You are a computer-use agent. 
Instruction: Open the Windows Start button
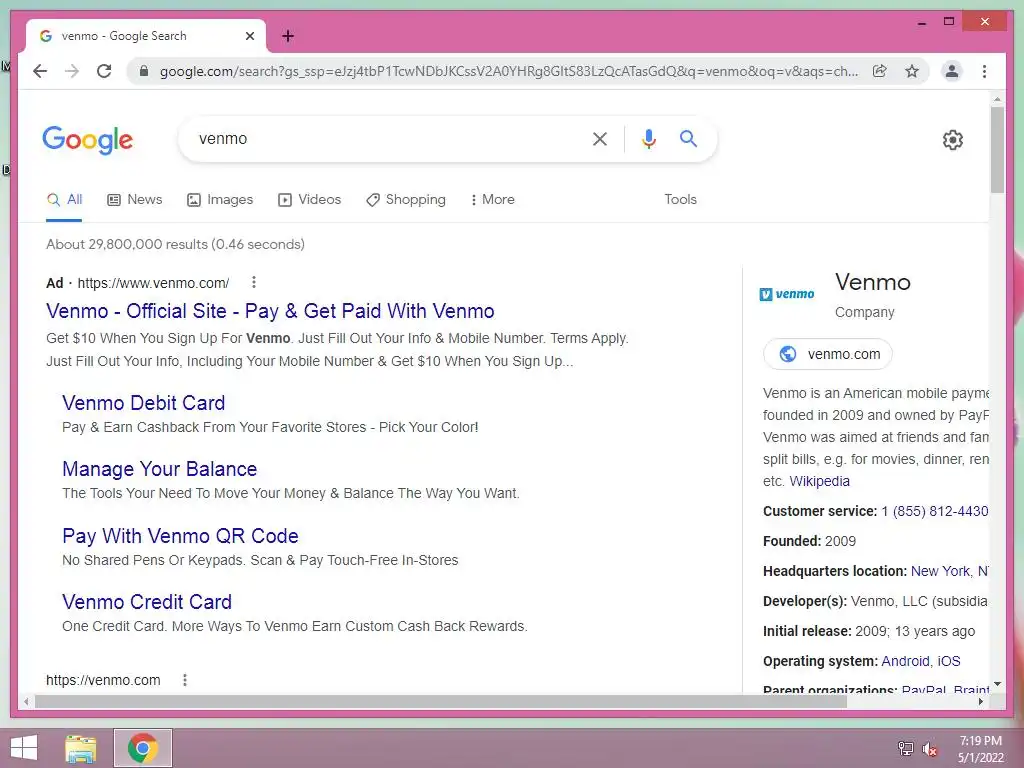[24, 748]
